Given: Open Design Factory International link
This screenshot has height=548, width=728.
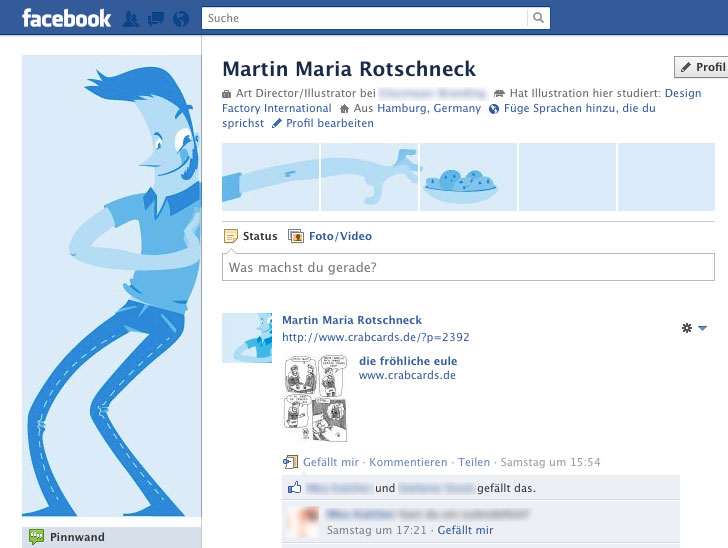Looking at the screenshot, I should point(277,108).
